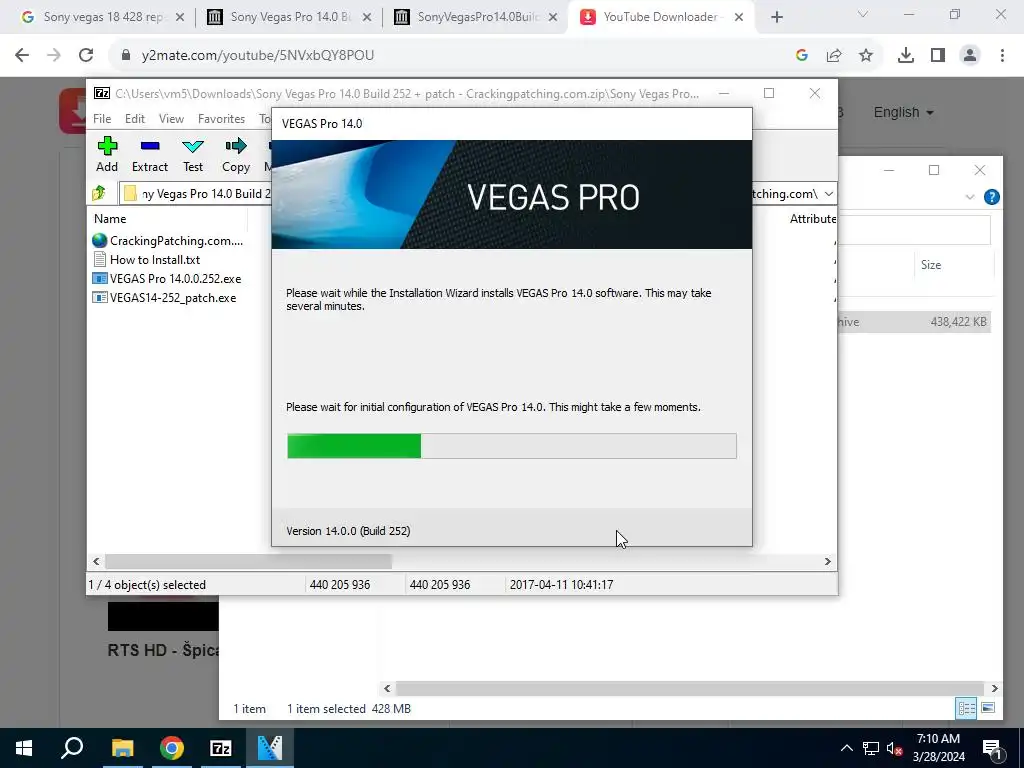Click the Extract icon in 7-Zip
The height and width of the screenshot is (768, 1024).
150,154
